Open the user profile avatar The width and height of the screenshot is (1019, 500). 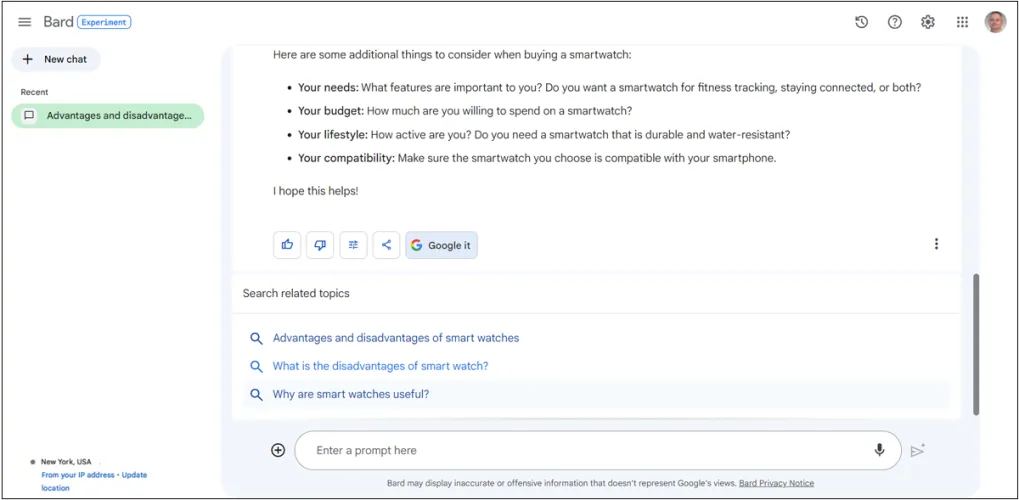coord(995,22)
